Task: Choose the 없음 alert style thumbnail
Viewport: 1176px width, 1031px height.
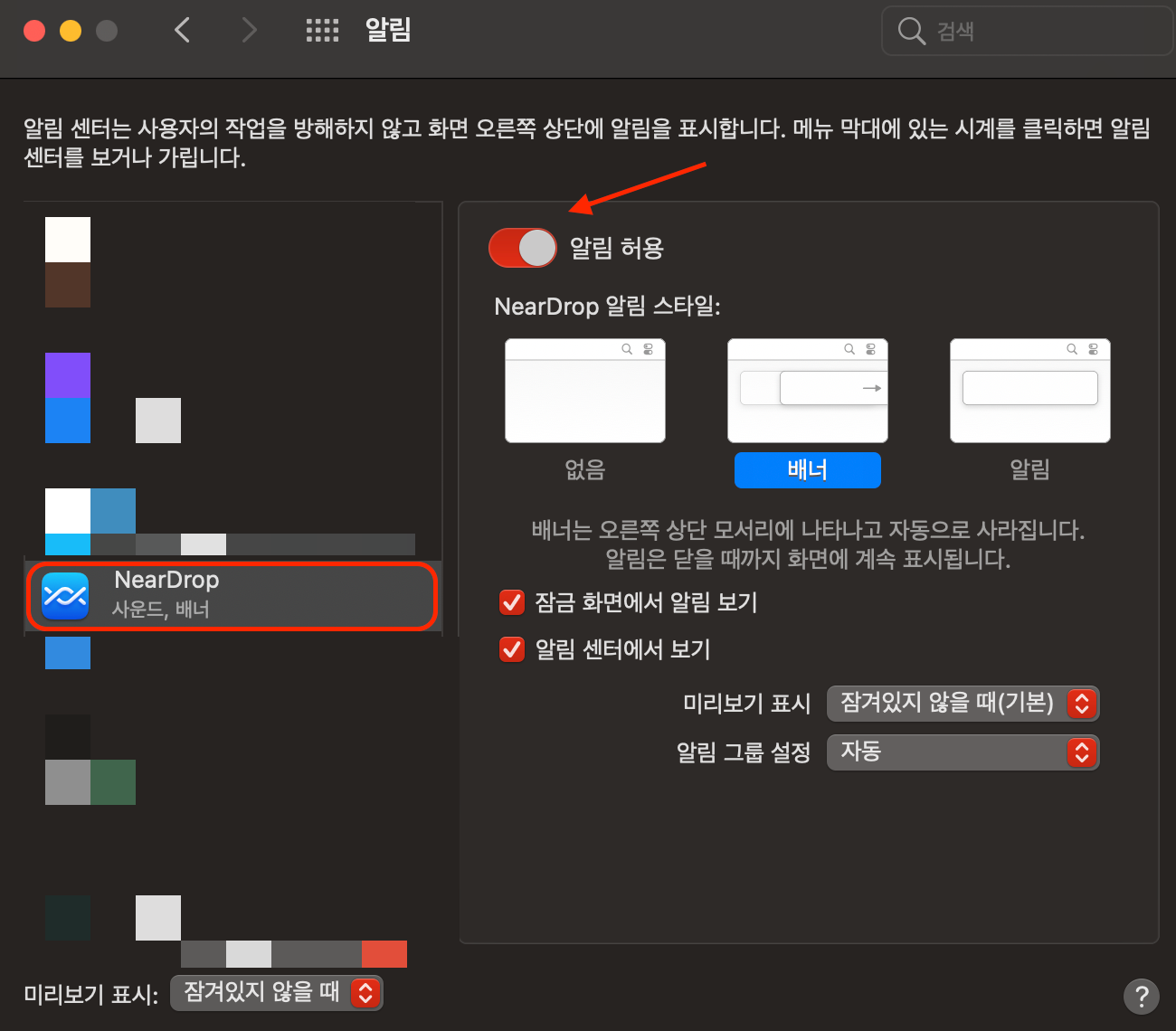Action: (585, 391)
